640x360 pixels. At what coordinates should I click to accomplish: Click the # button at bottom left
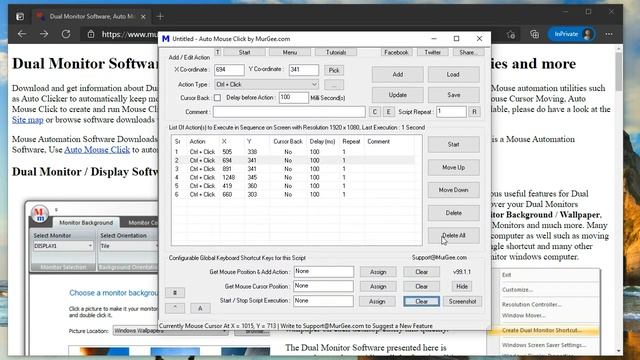[x=175, y=293]
